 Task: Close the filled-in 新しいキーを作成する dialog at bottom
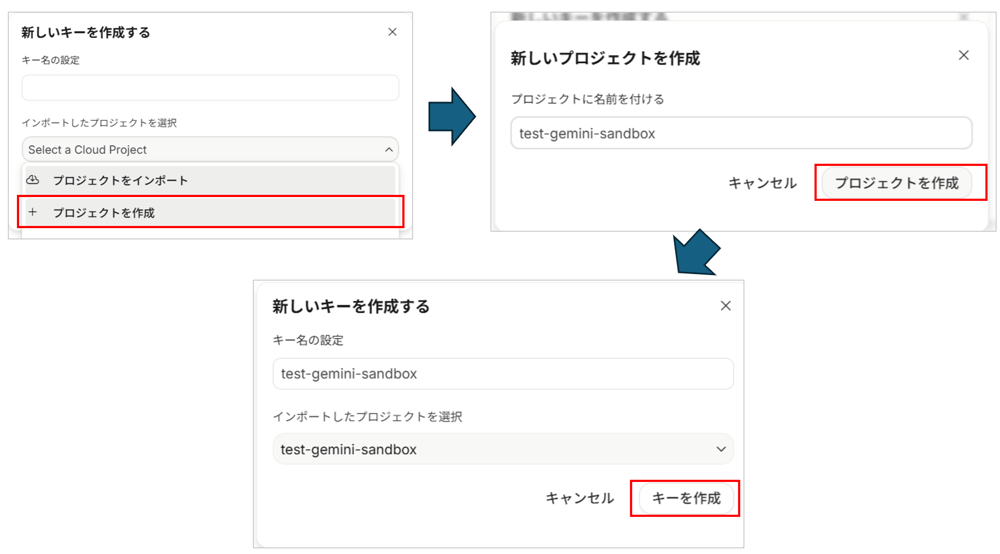725,306
